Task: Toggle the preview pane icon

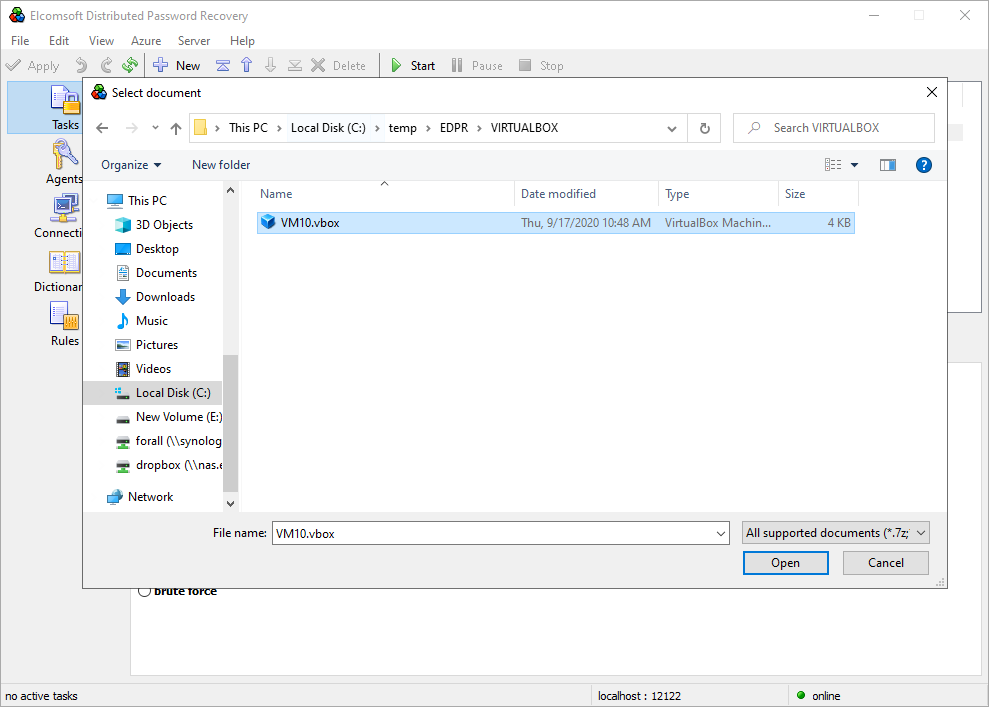Action: click(x=887, y=165)
